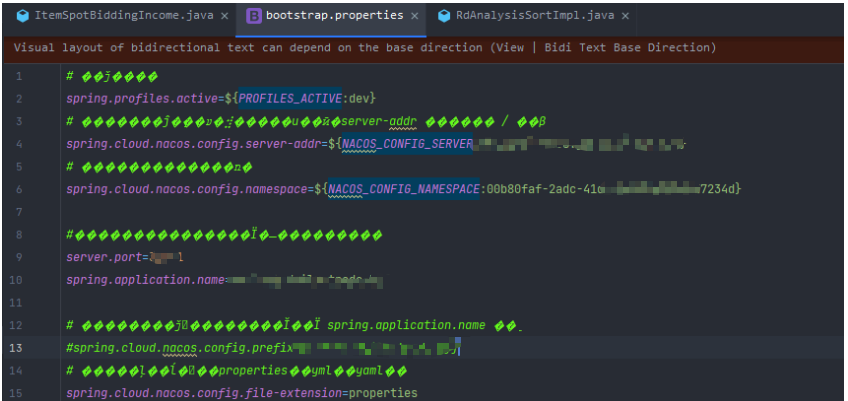
Task: Click the server.port property key
Action: tap(104, 257)
